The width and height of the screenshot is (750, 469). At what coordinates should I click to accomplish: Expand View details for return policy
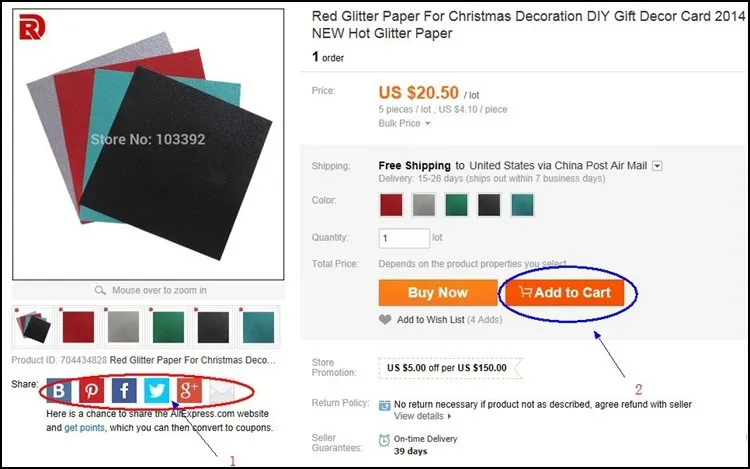click(422, 416)
